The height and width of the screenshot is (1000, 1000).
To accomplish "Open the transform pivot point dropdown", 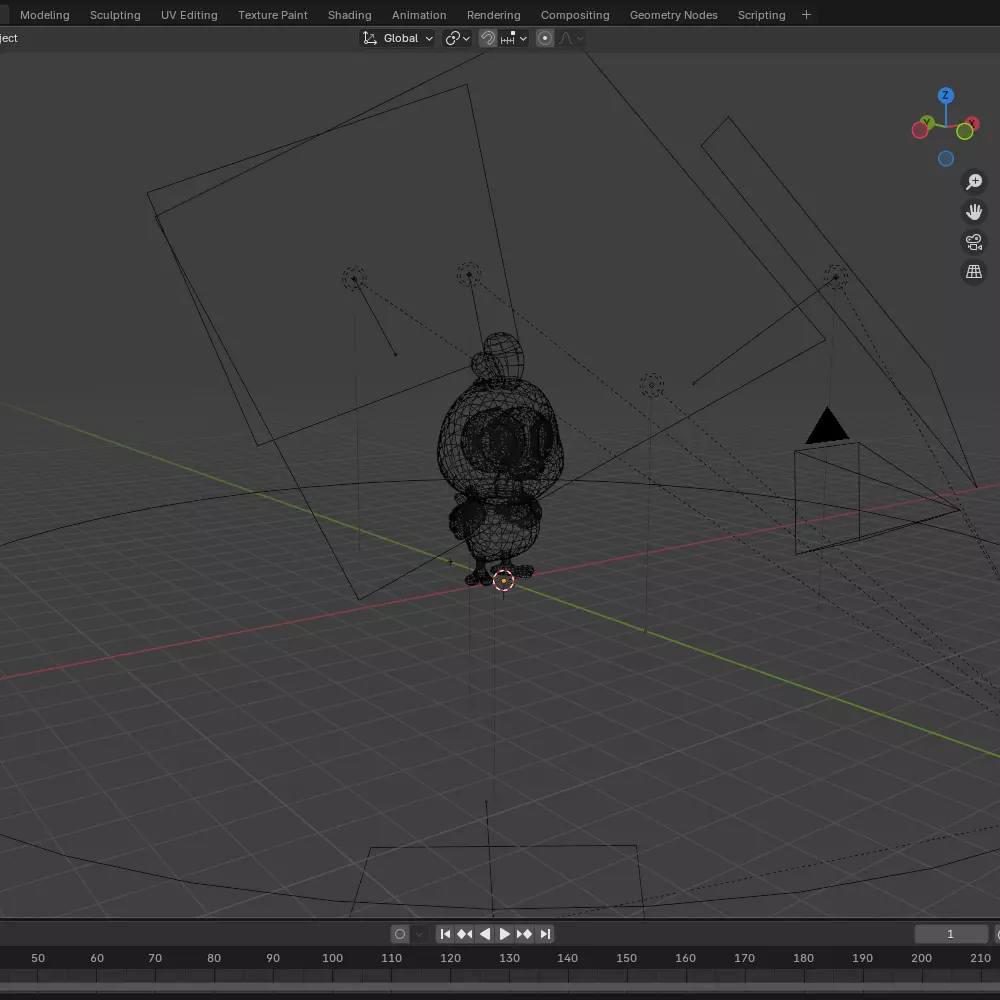I will click(x=457, y=38).
